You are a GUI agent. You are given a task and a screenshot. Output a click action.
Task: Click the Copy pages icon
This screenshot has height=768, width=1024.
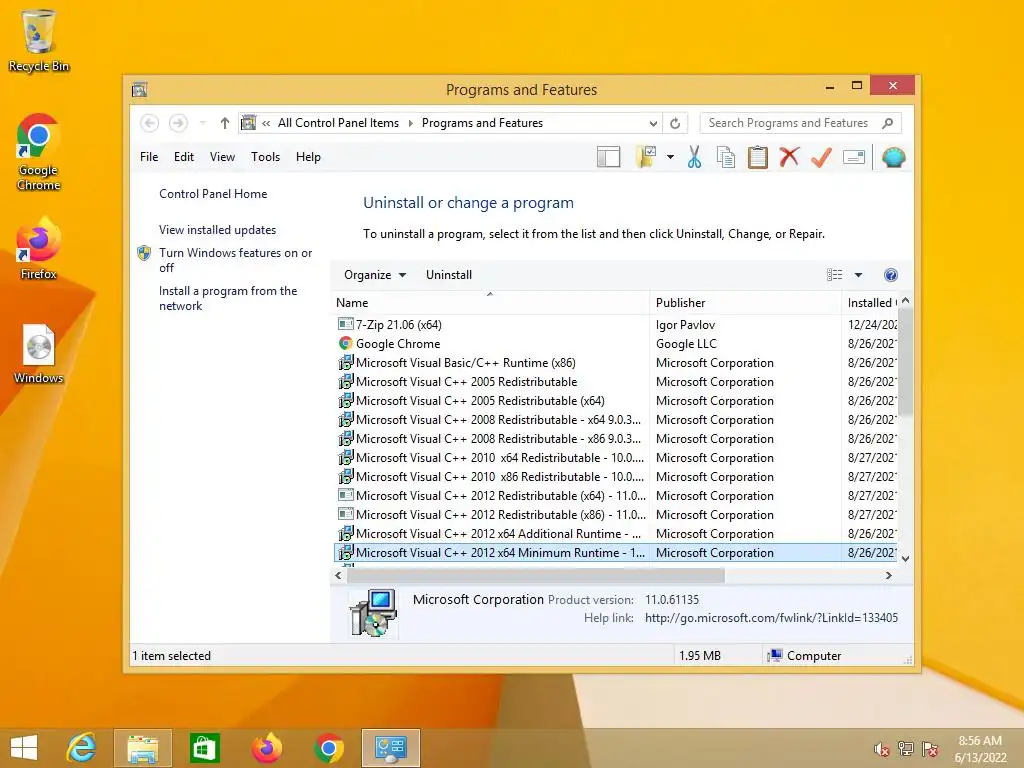coord(726,157)
